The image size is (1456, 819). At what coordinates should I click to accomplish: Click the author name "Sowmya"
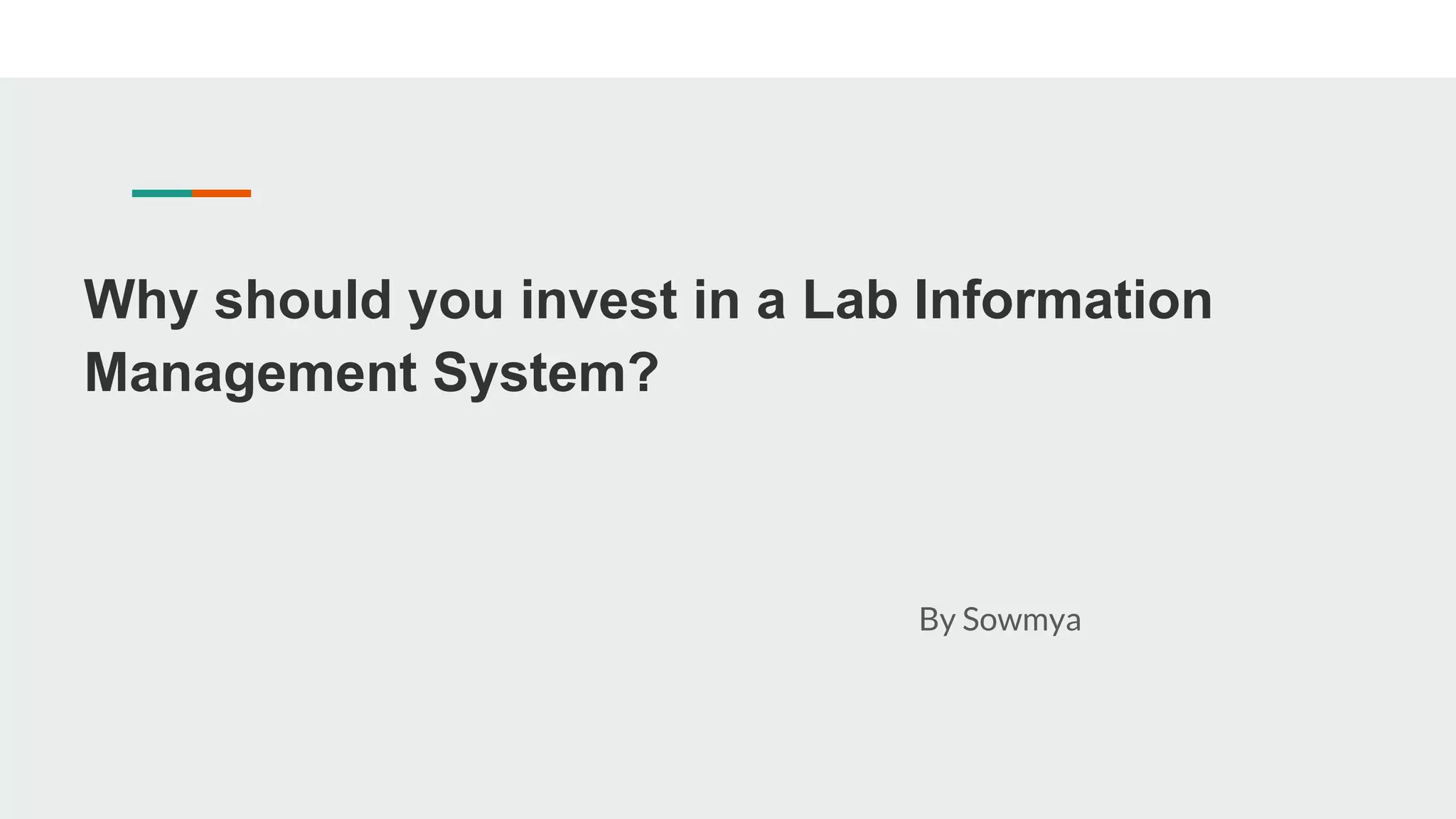(x=1021, y=620)
